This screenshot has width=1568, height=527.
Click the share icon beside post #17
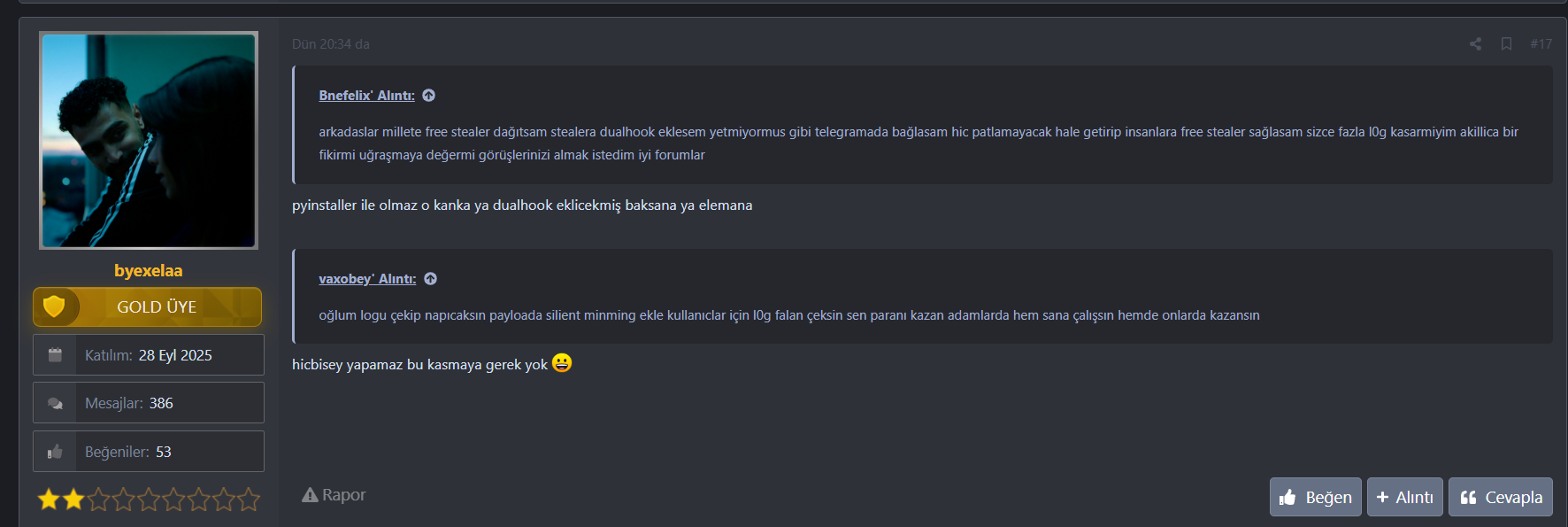pos(1475,43)
